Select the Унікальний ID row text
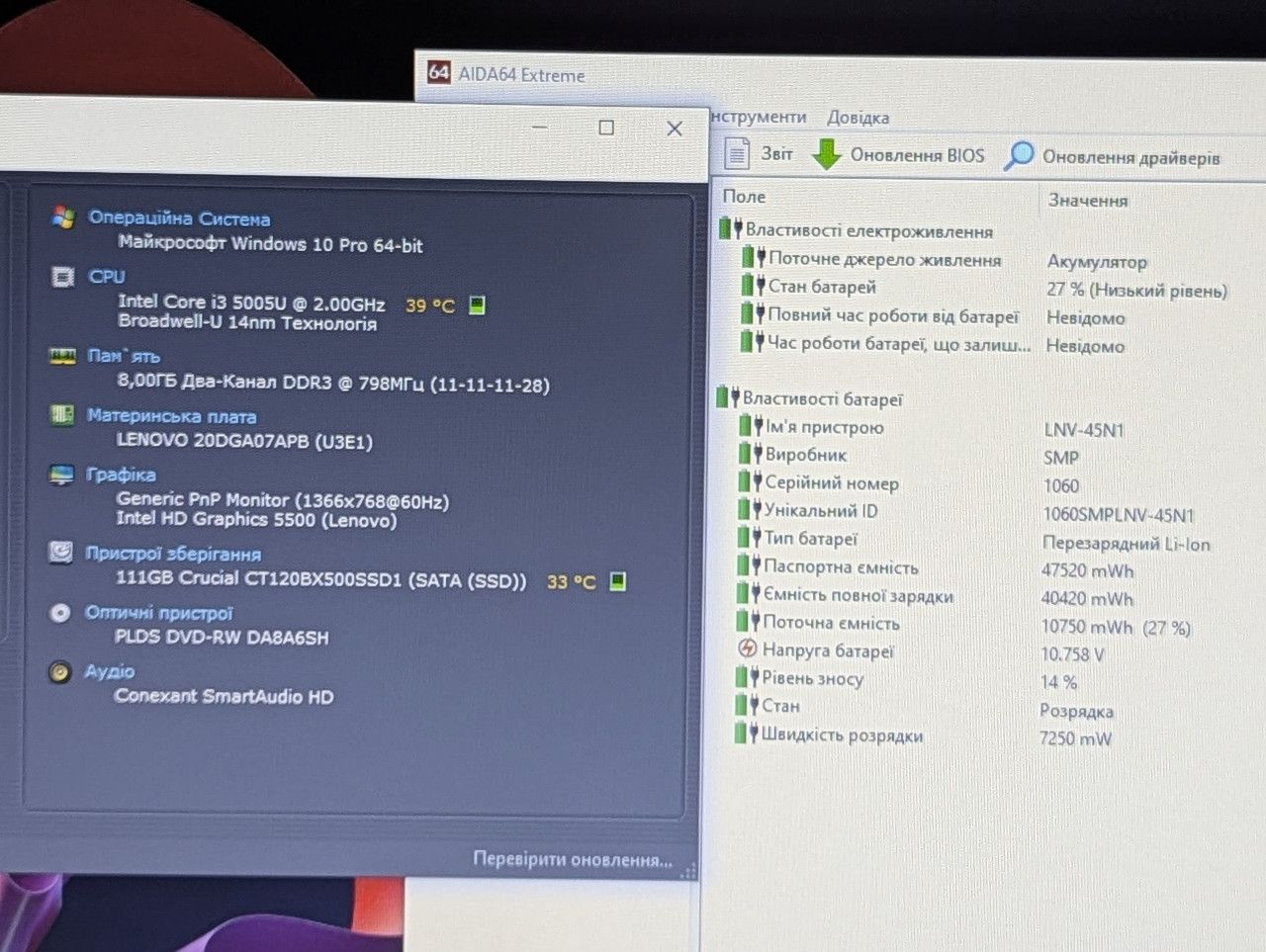 coord(821,510)
